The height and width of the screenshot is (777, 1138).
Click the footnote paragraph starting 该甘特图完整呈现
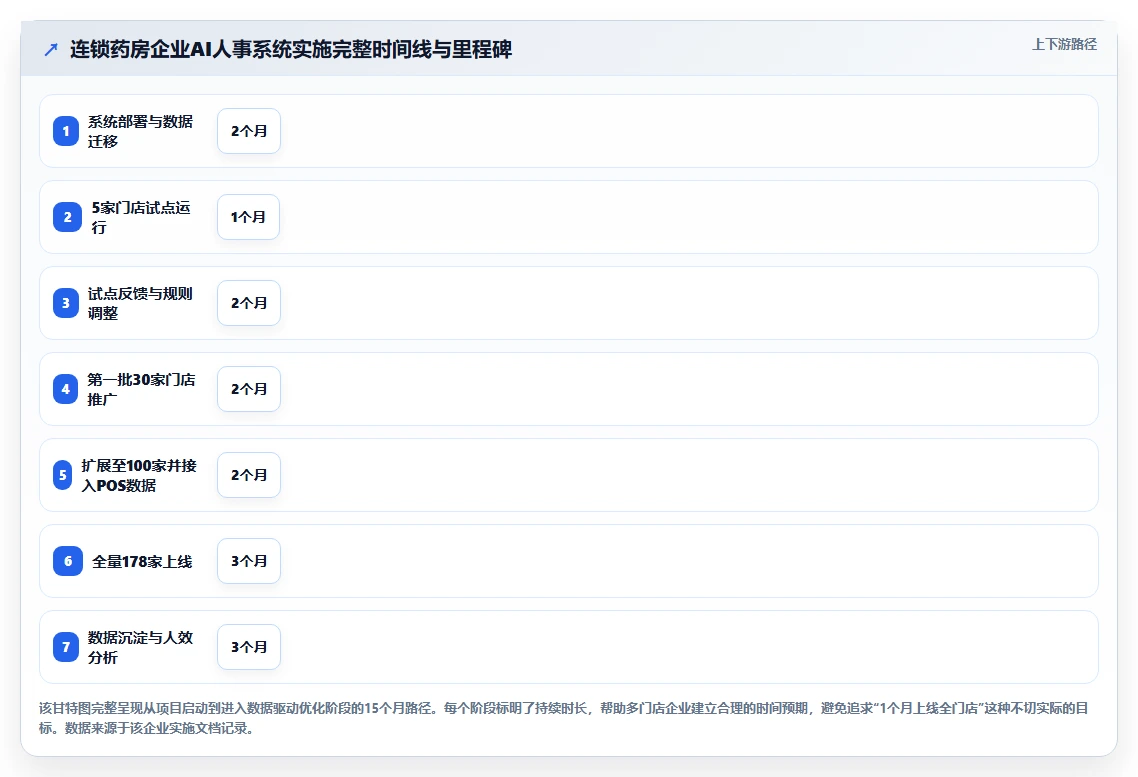[564, 718]
